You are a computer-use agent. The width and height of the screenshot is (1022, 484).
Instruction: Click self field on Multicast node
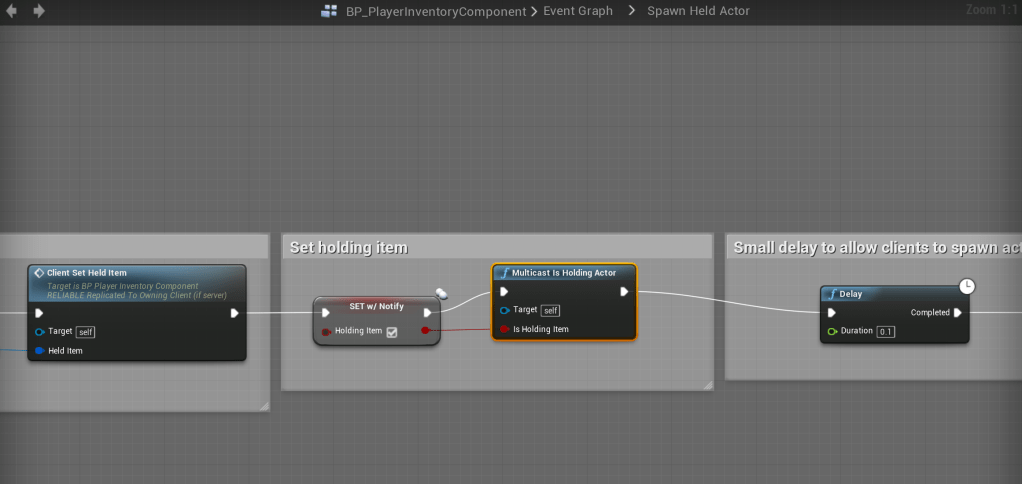coord(551,311)
